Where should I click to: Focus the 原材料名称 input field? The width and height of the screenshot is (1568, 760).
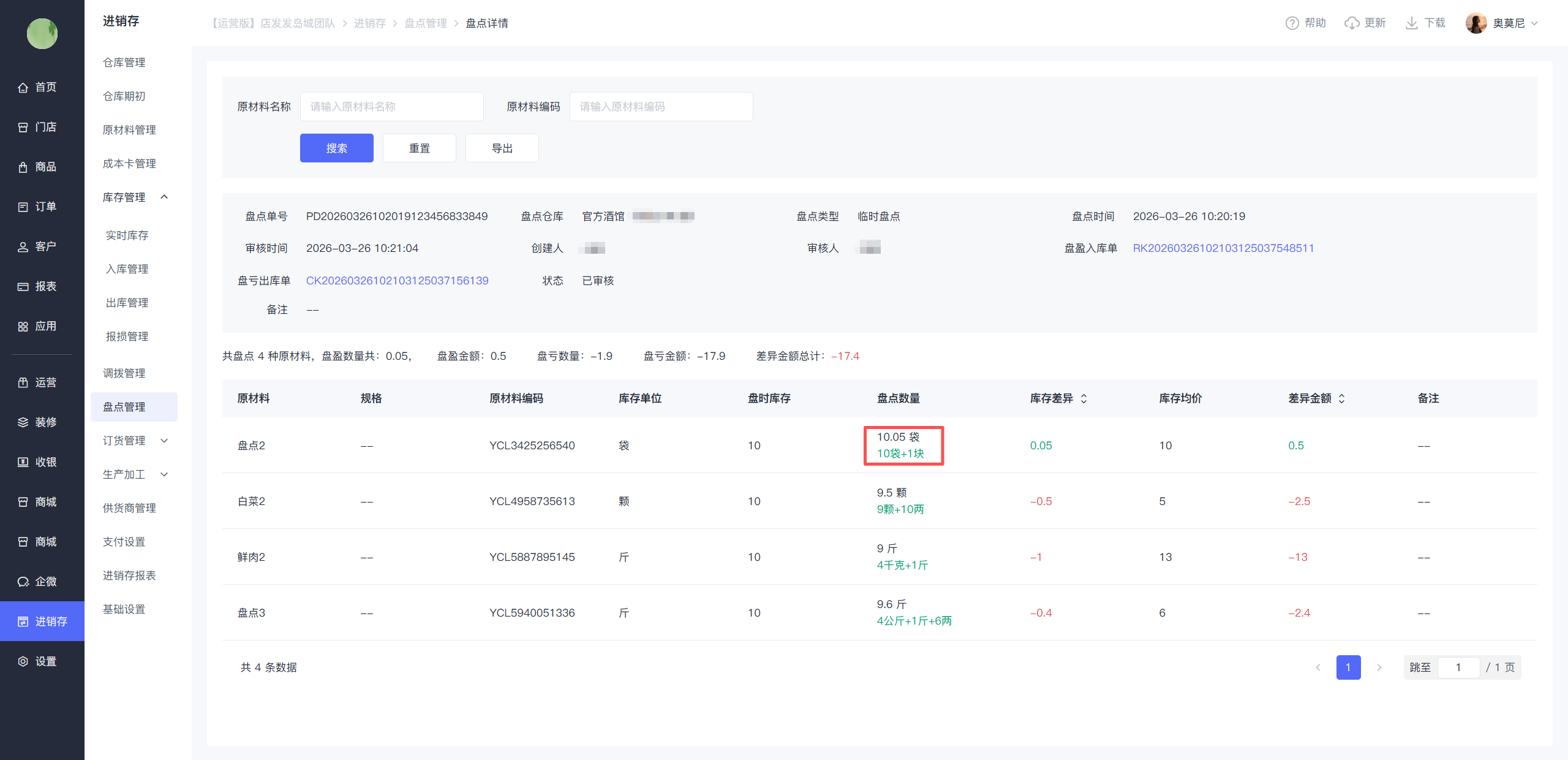[391, 107]
